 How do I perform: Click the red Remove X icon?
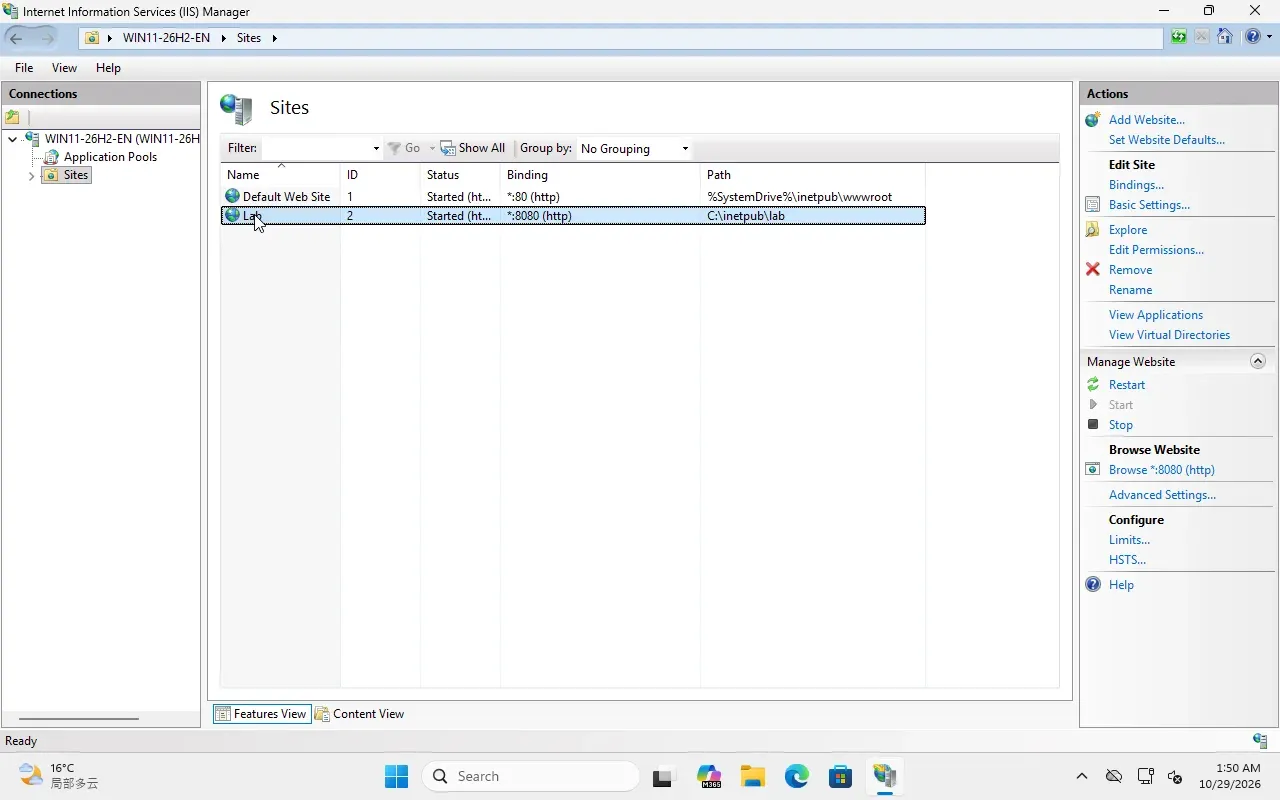click(1093, 269)
